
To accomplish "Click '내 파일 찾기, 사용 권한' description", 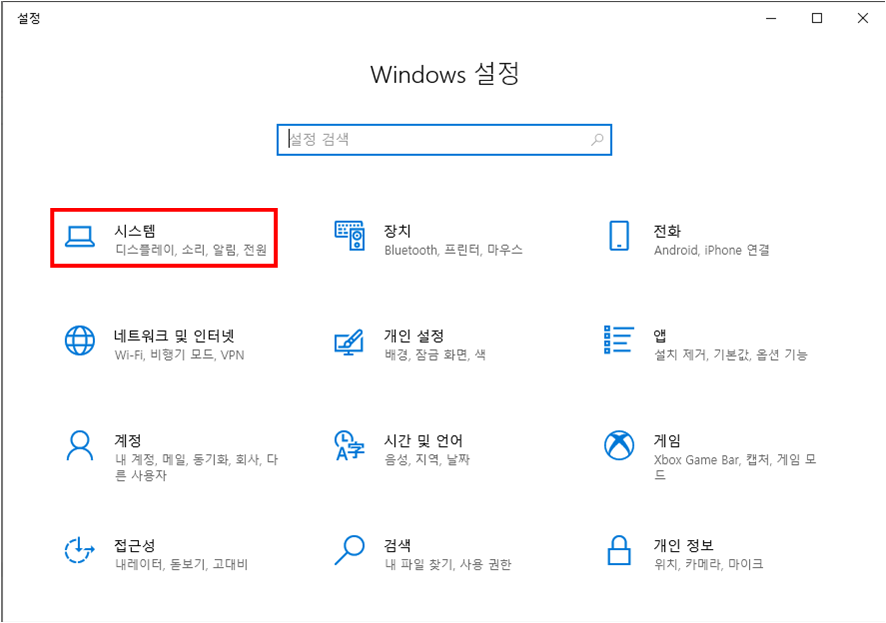I will [448, 564].
